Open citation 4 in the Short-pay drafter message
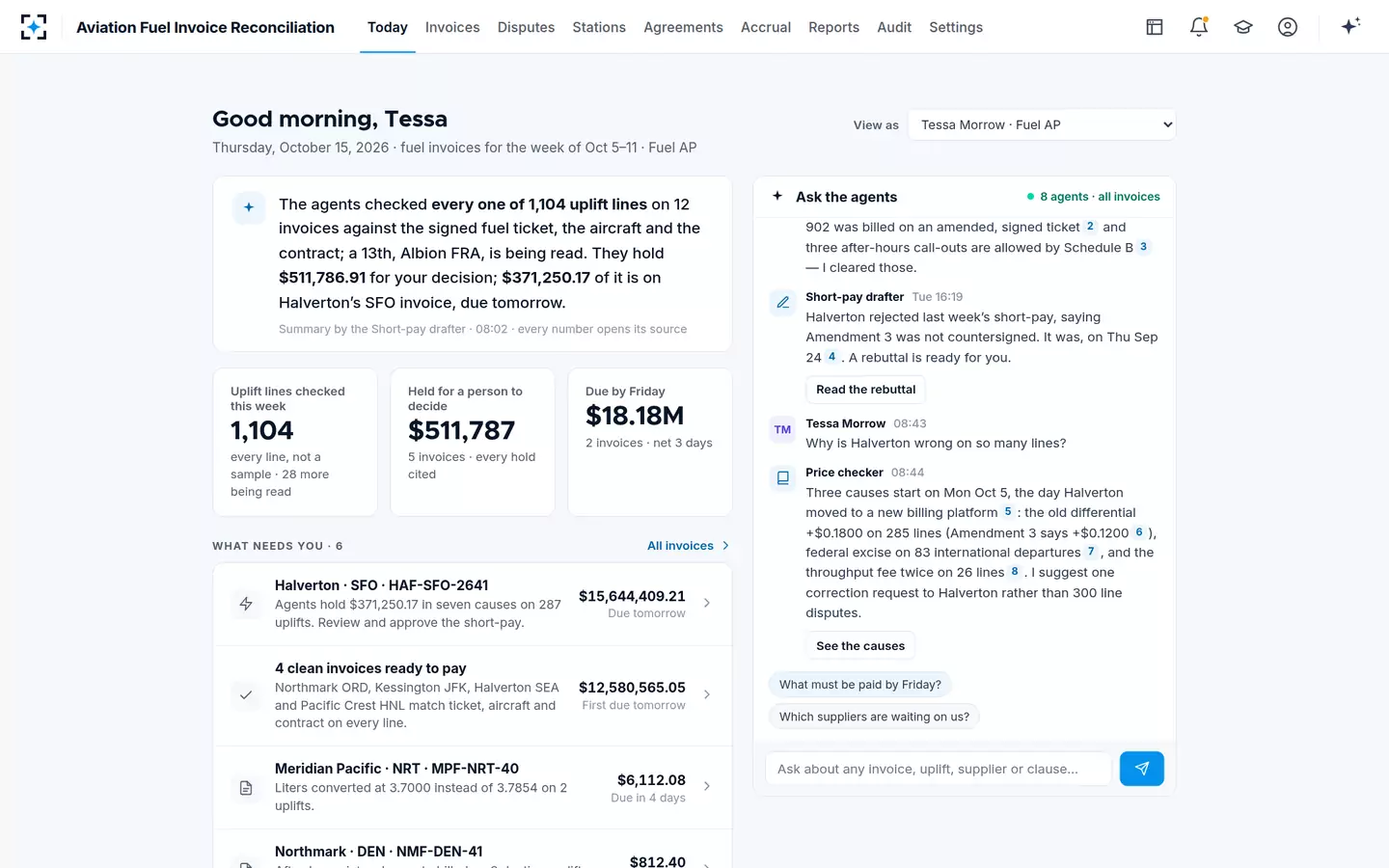The height and width of the screenshot is (868, 1389). pos(831,357)
